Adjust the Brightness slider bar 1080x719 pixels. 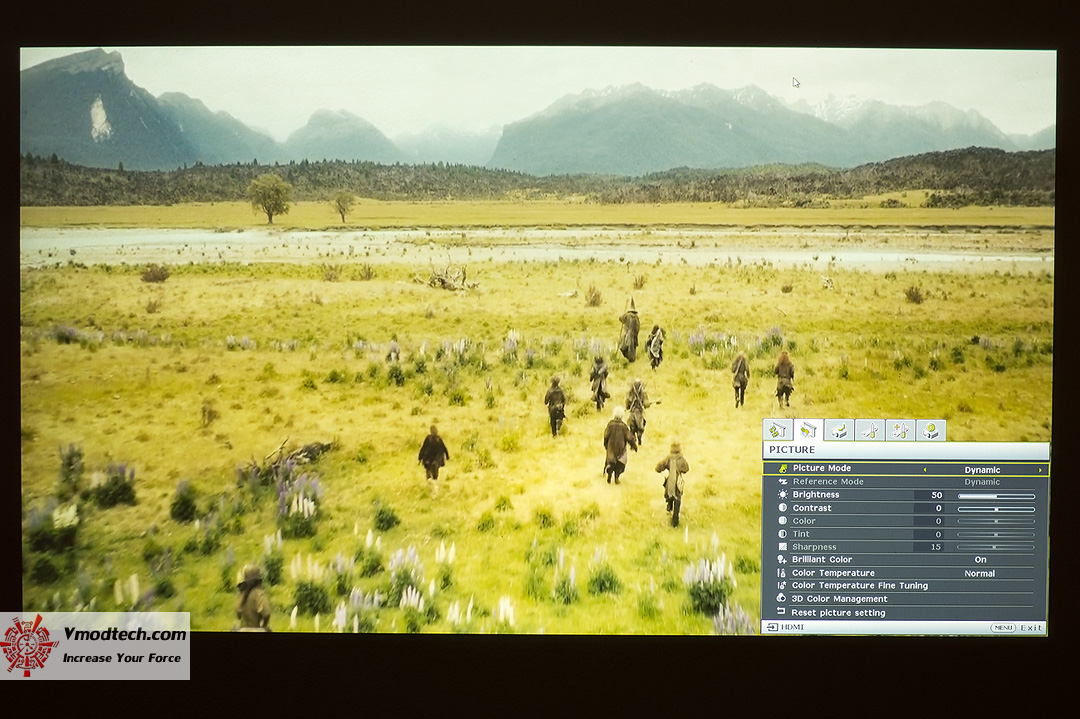point(996,496)
